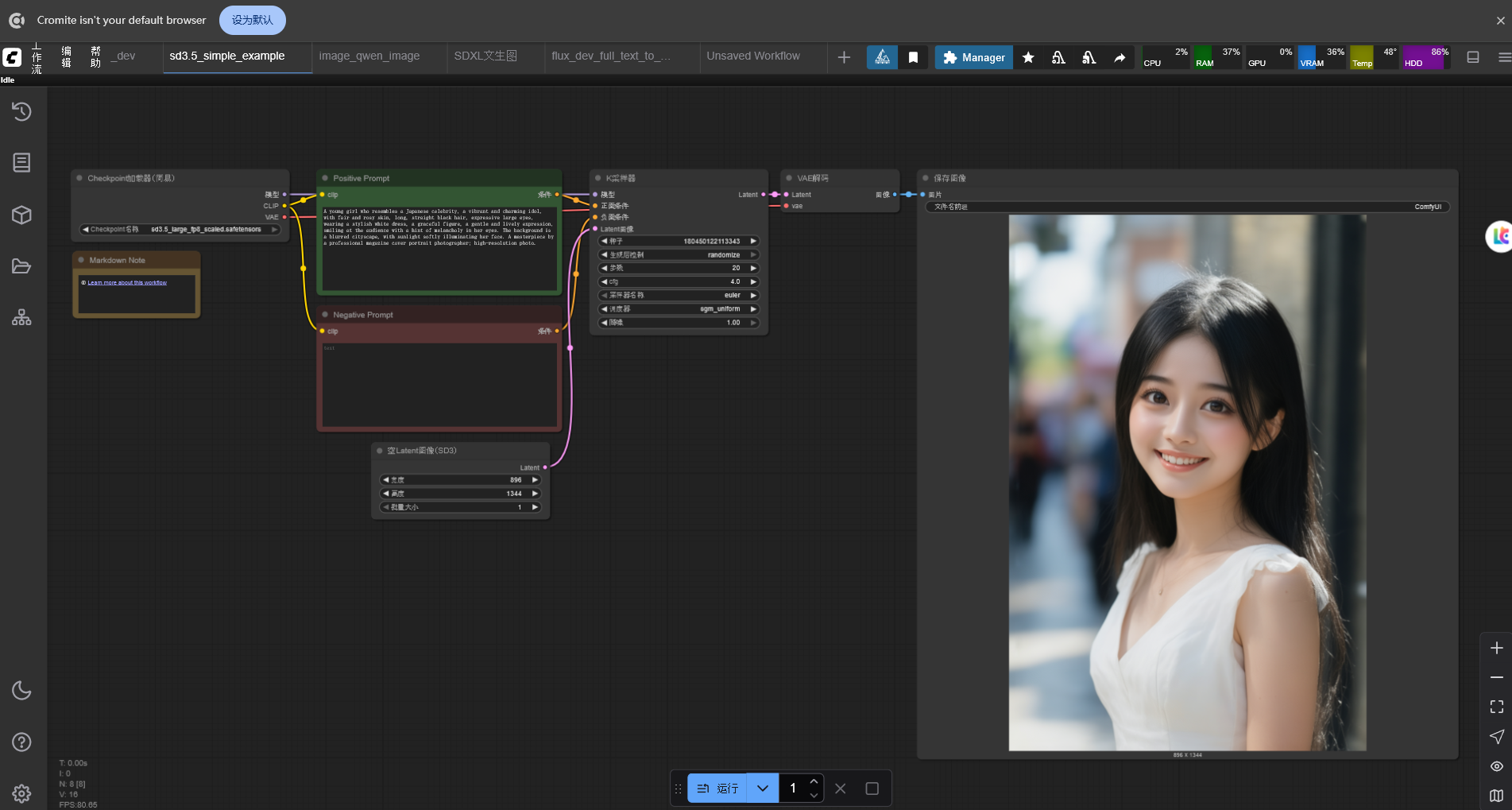Switch to the image_qwen_image tab
Viewport: 1512px width, 810px height.
(x=369, y=56)
